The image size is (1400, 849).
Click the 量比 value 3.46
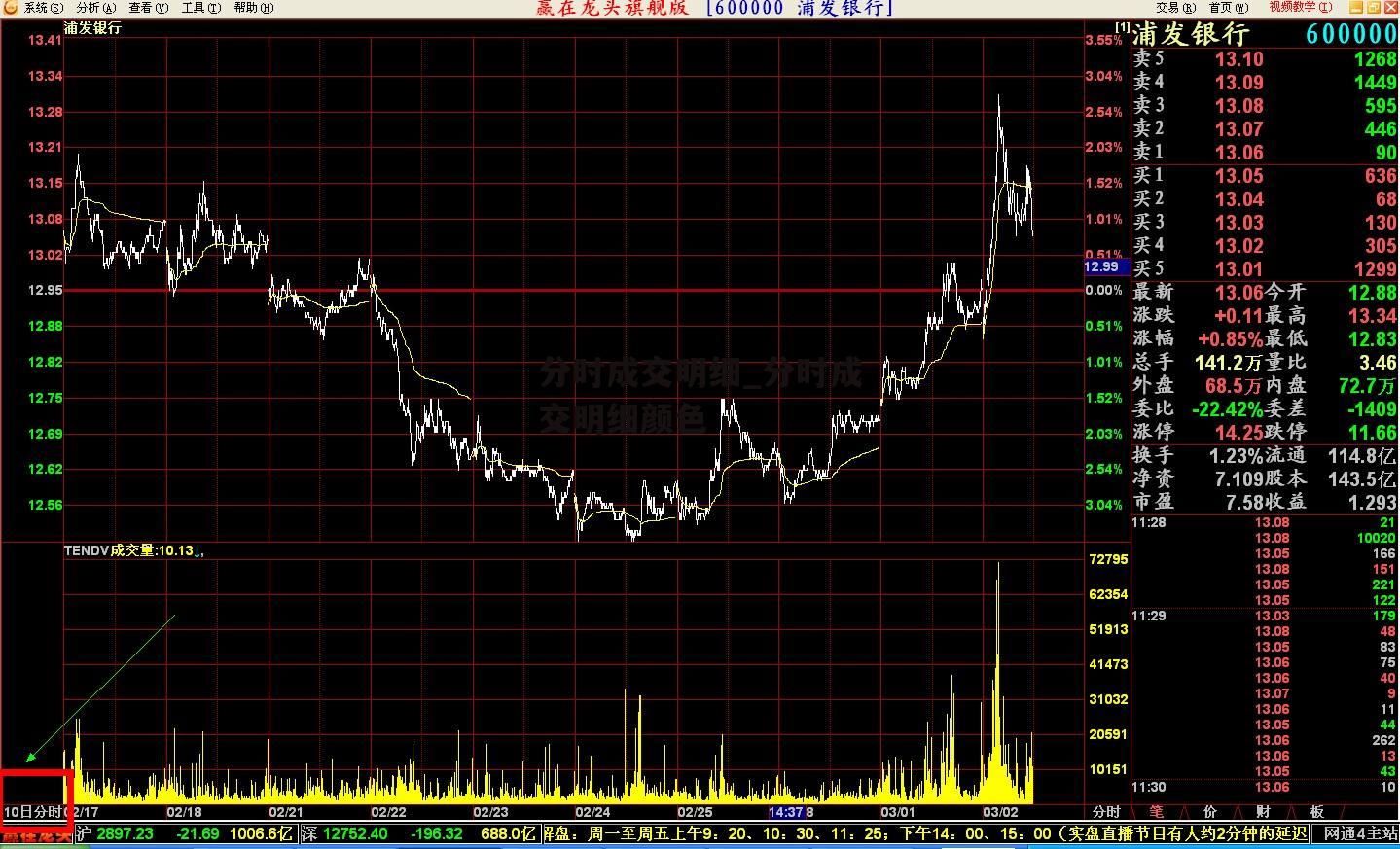[x=1377, y=363]
